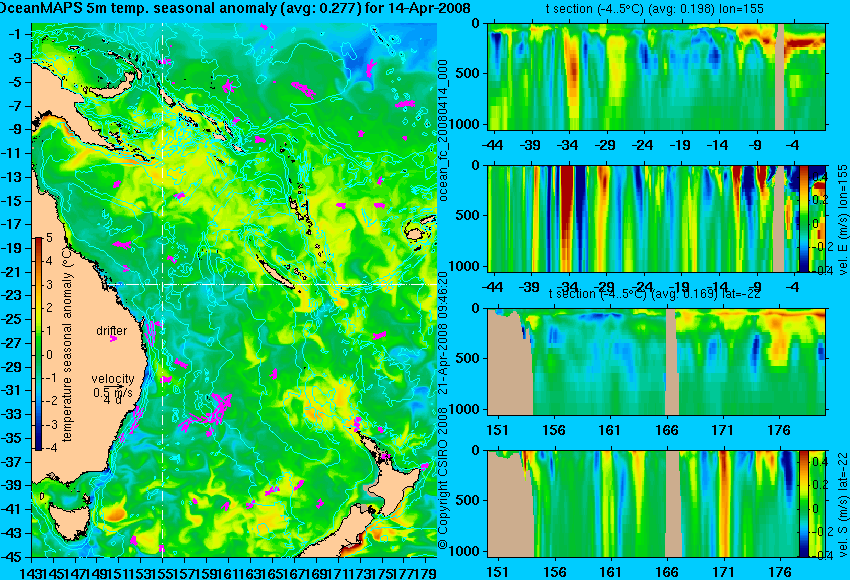Click the '5' tick on the temperature color bar
The height and width of the screenshot is (580, 850).
pos(49,237)
